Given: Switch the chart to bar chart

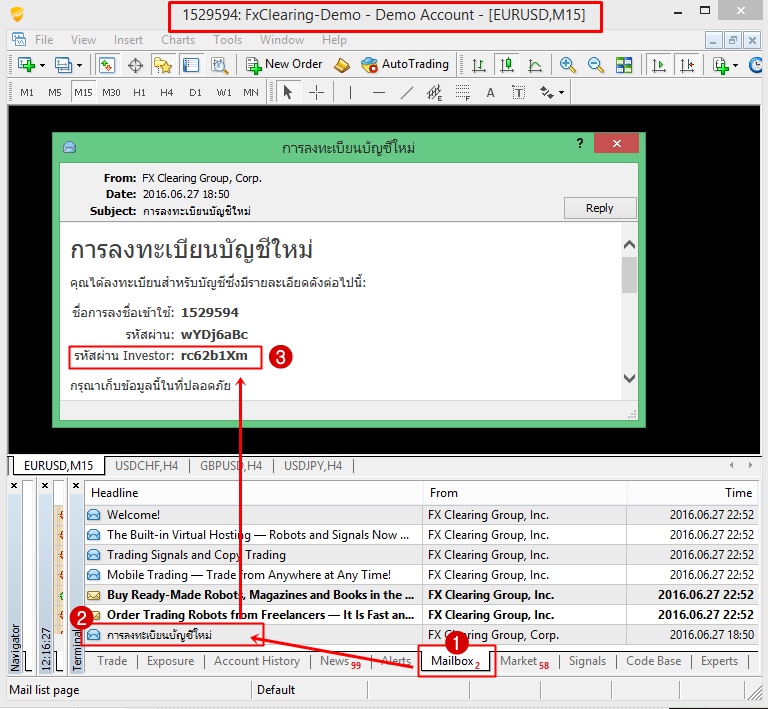Looking at the screenshot, I should [479, 65].
